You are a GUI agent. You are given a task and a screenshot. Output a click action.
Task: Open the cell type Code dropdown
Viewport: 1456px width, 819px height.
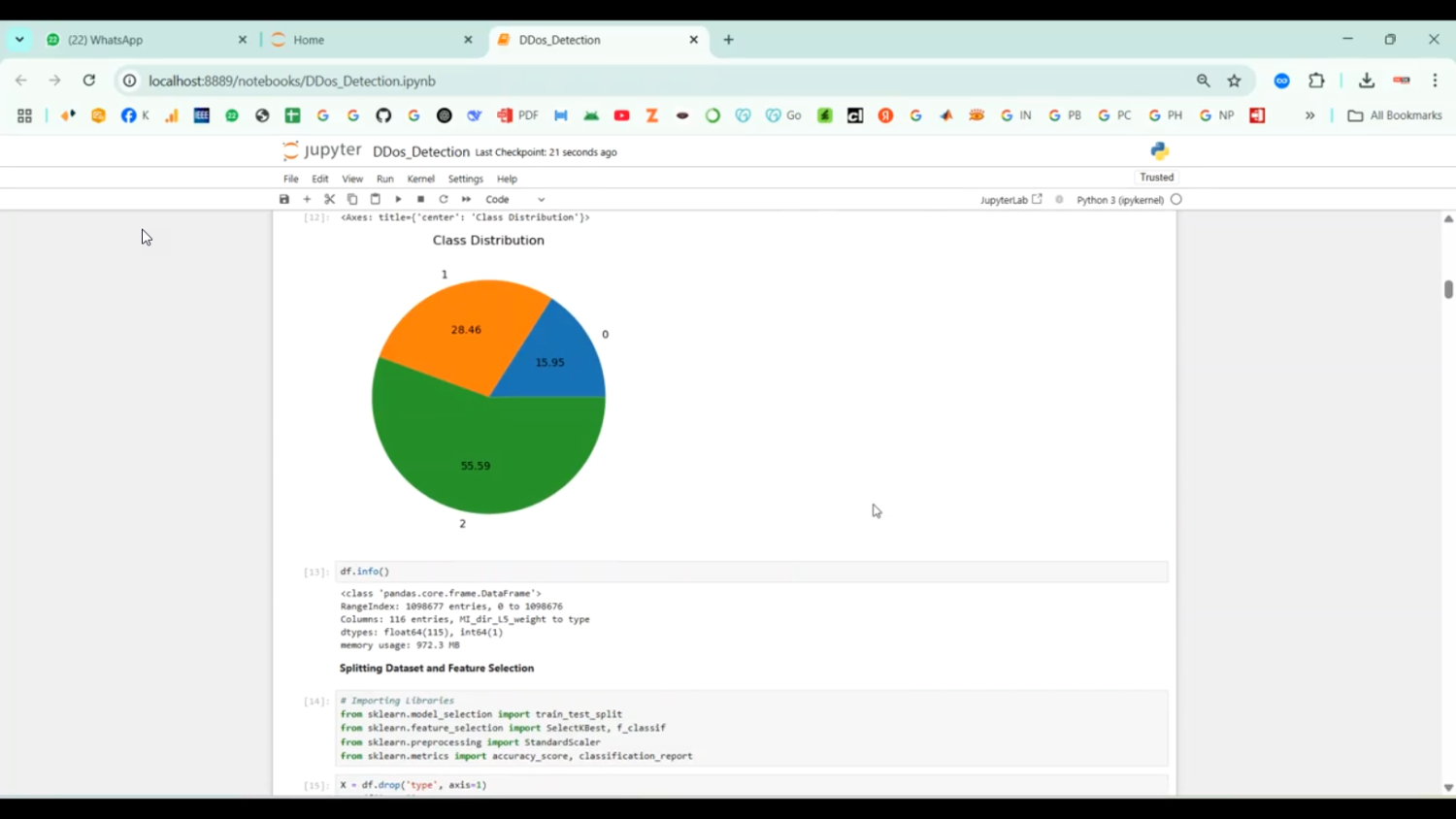point(515,200)
